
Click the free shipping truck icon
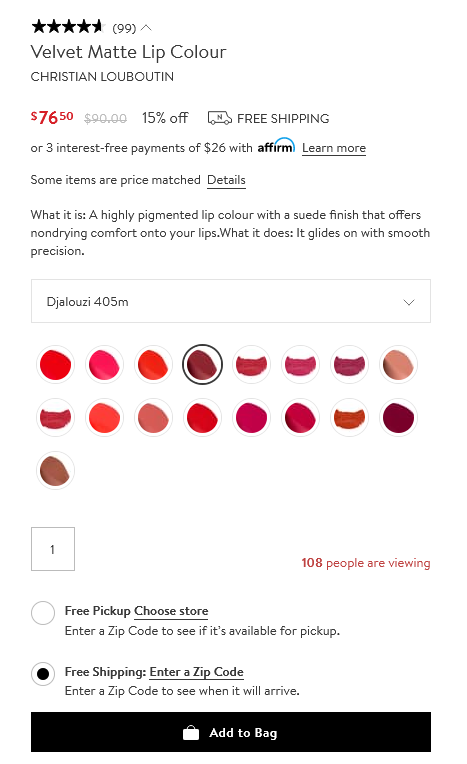219,118
